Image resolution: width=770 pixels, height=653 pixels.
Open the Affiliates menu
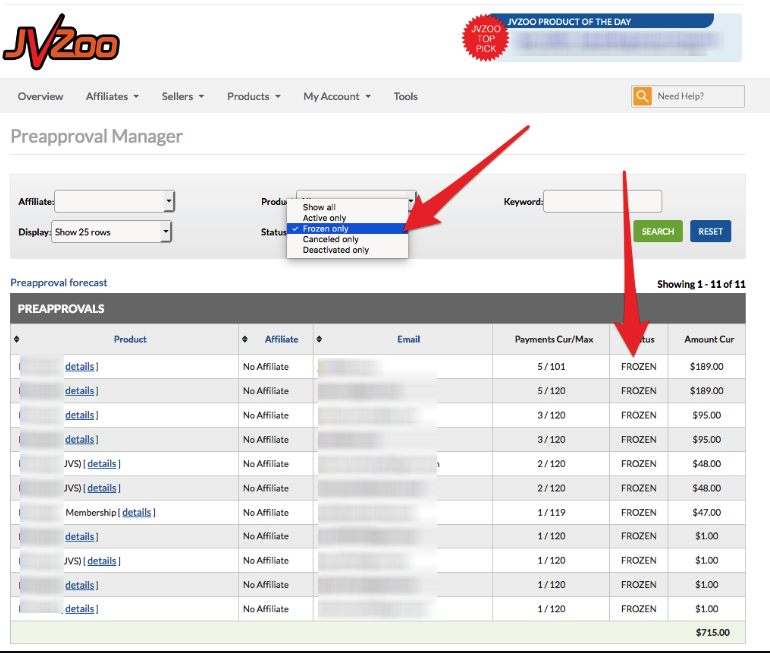point(112,96)
